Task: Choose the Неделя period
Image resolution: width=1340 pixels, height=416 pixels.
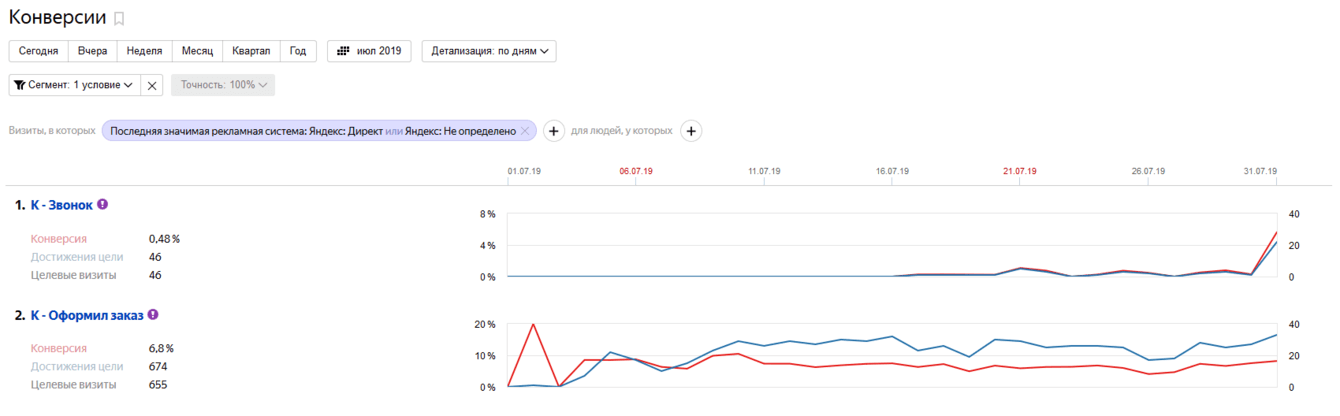Action: point(144,51)
